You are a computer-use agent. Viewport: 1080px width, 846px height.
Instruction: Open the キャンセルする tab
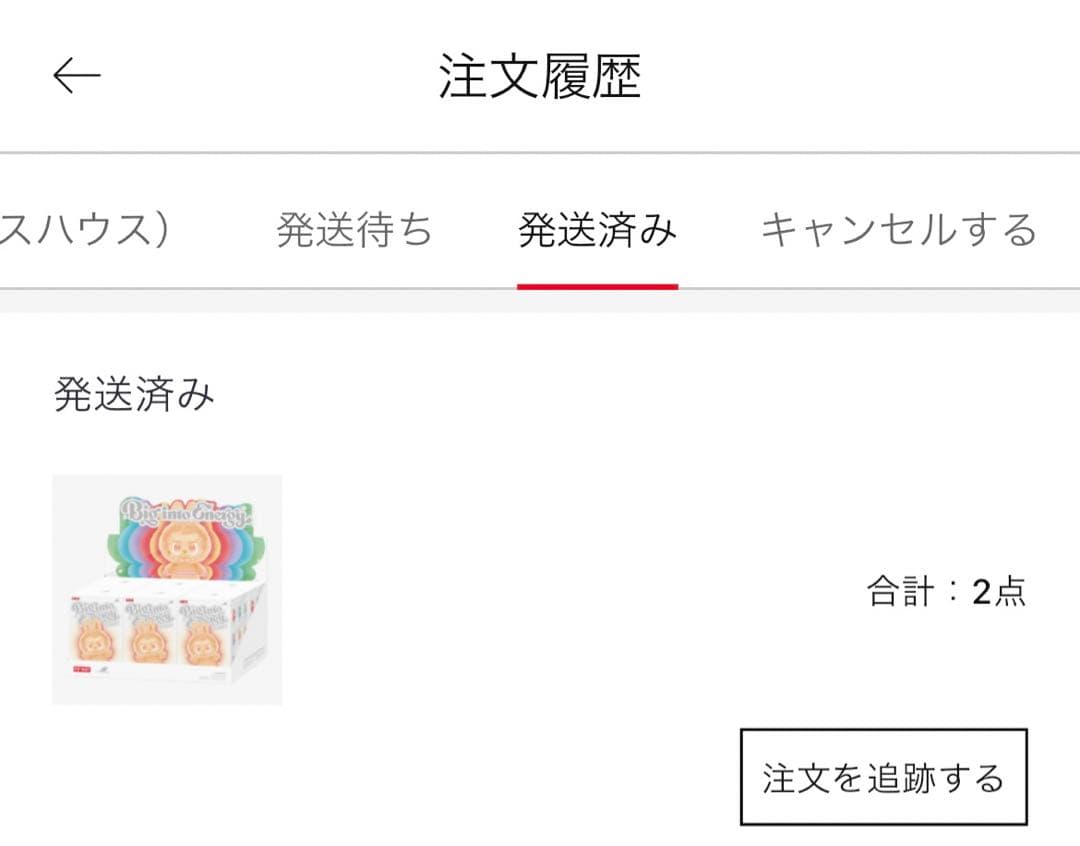coord(897,228)
